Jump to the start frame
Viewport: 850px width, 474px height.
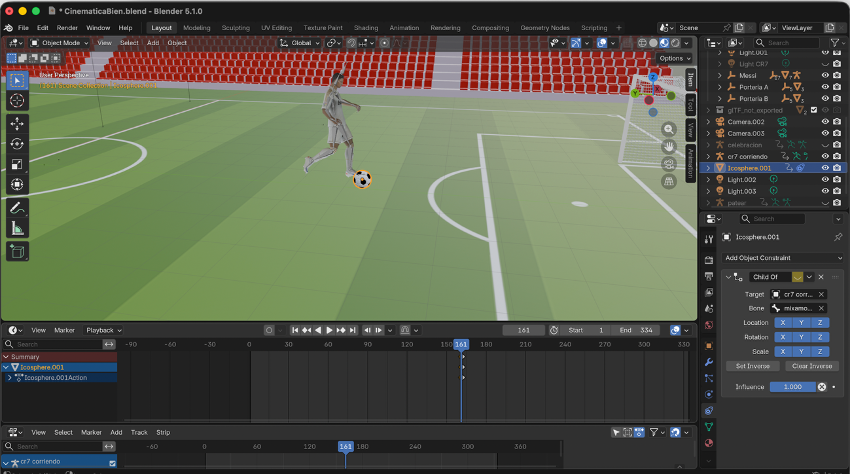pos(295,330)
